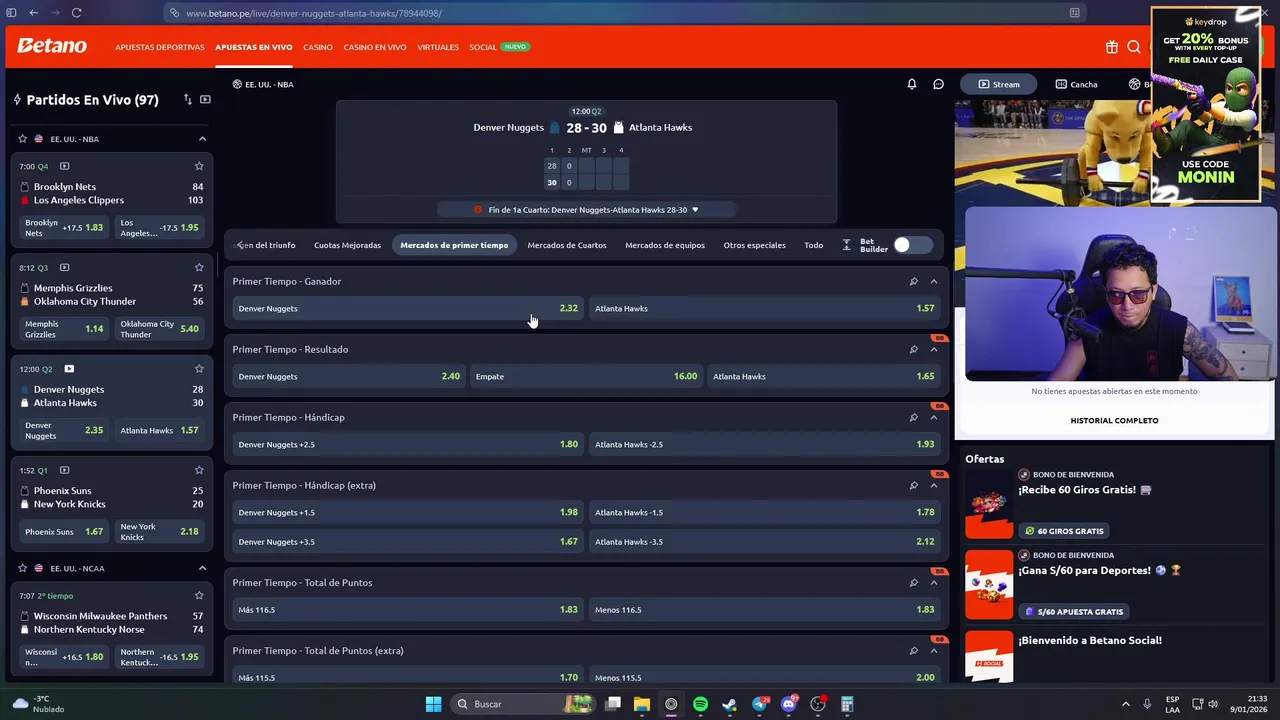The height and width of the screenshot is (720, 1280).
Task: Switch to the Mercados de equipos tab
Action: click(665, 245)
